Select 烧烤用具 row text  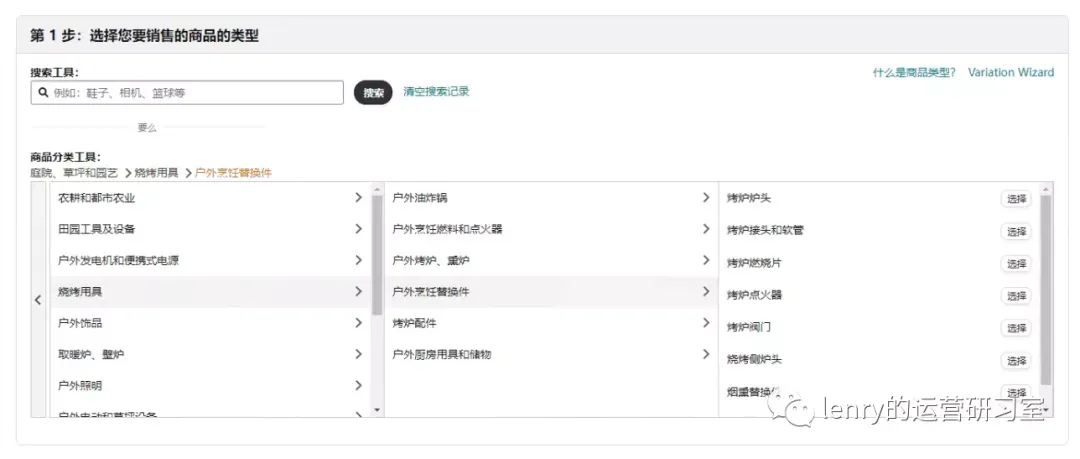[x=80, y=292]
